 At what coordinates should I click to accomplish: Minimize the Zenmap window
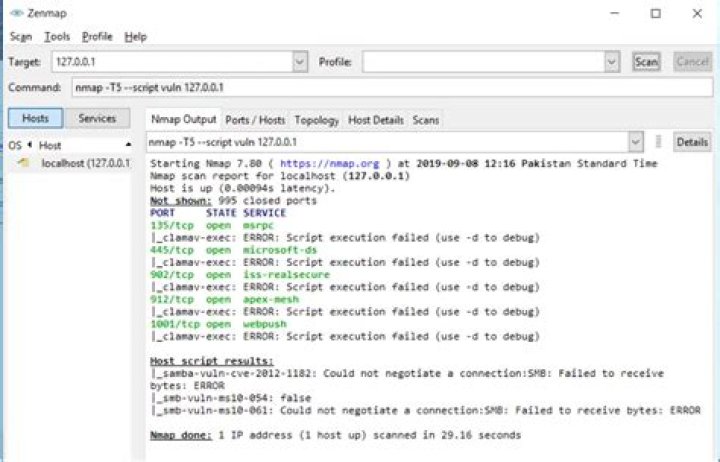pos(614,13)
